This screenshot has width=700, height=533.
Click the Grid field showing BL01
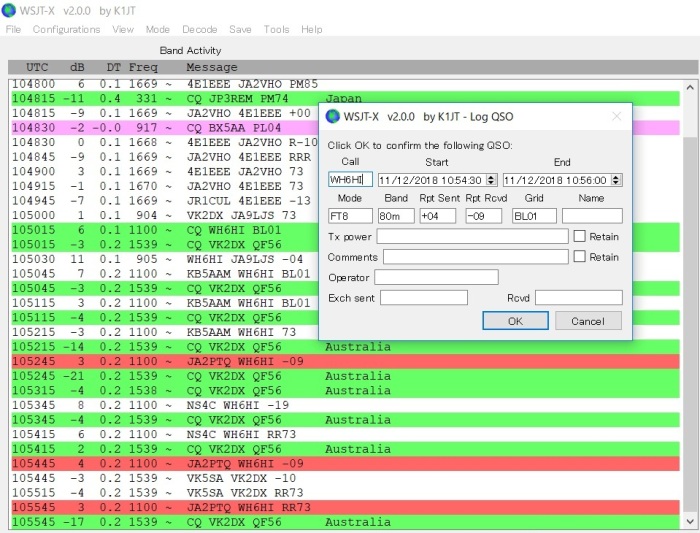point(534,216)
